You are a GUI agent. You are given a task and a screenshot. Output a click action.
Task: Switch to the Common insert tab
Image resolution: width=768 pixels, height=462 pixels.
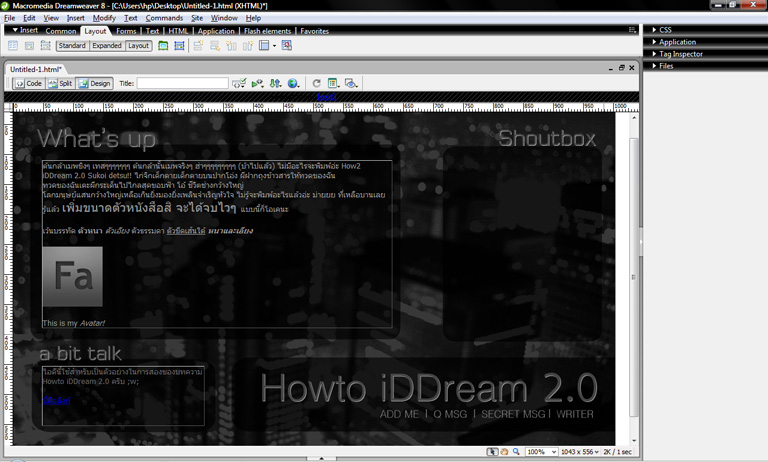click(x=61, y=31)
